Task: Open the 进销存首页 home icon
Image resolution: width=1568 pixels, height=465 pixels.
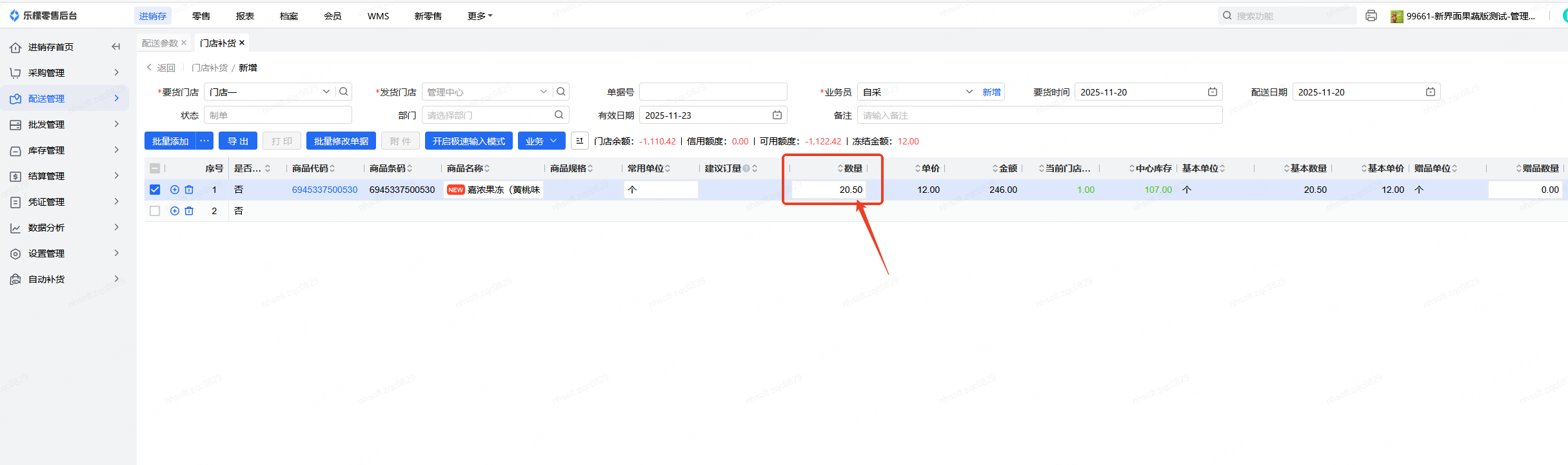Action: (x=15, y=47)
